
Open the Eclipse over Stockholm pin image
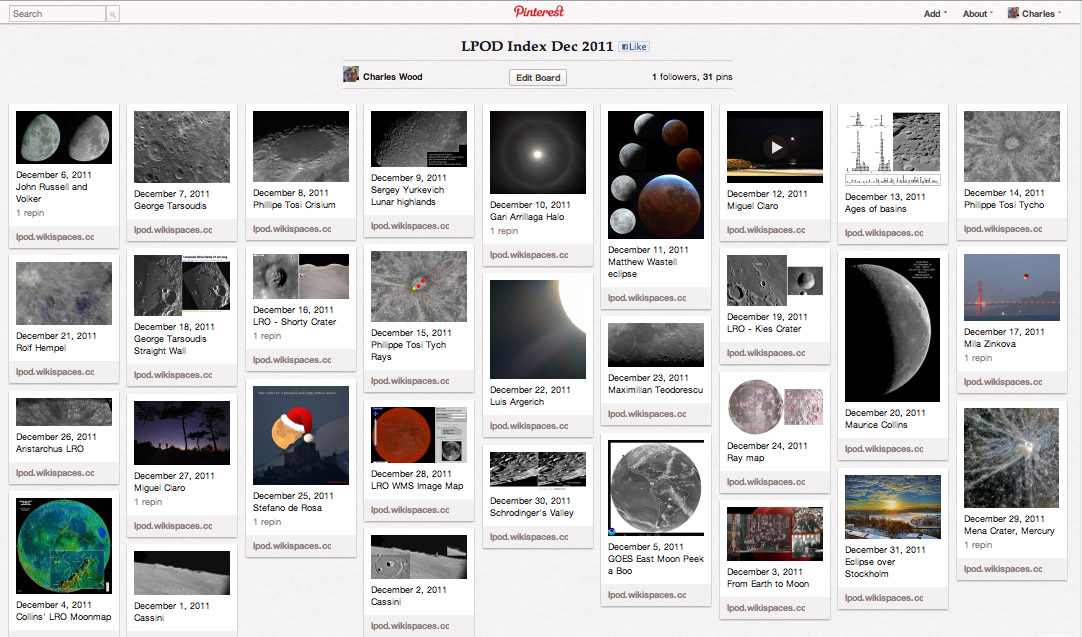[892, 507]
